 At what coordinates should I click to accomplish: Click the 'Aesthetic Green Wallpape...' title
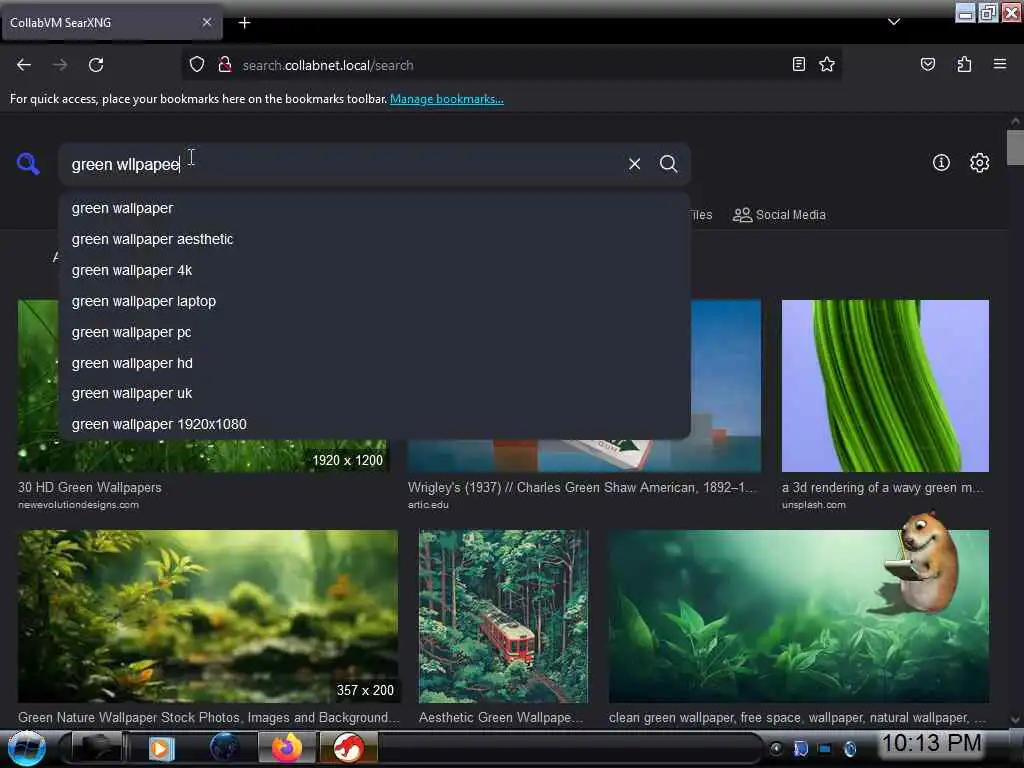click(x=501, y=717)
